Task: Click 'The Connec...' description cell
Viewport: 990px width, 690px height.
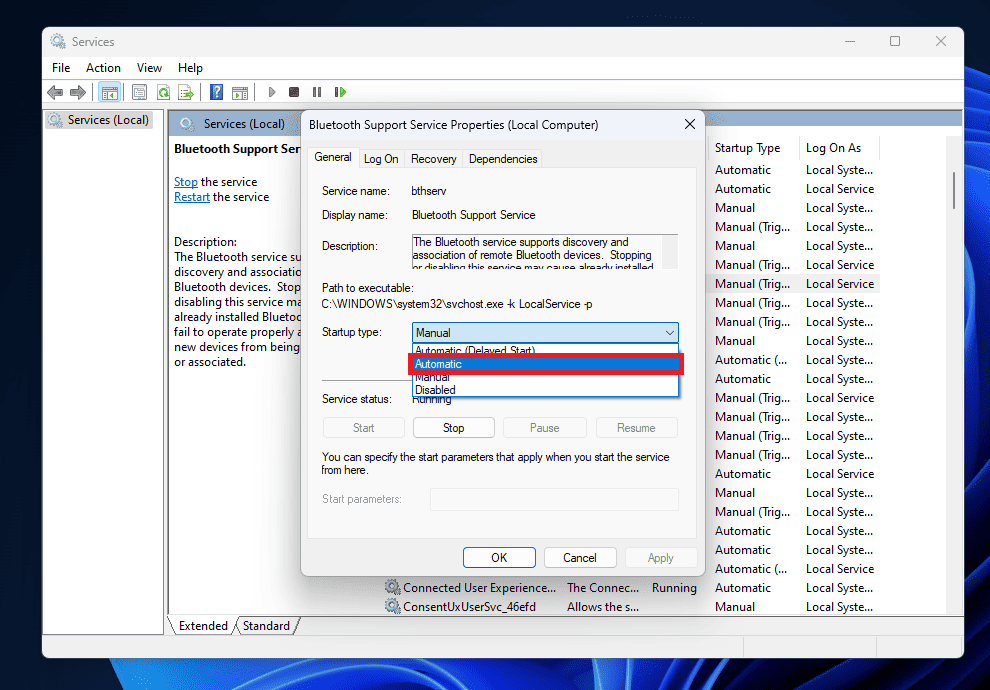Action: 603,588
